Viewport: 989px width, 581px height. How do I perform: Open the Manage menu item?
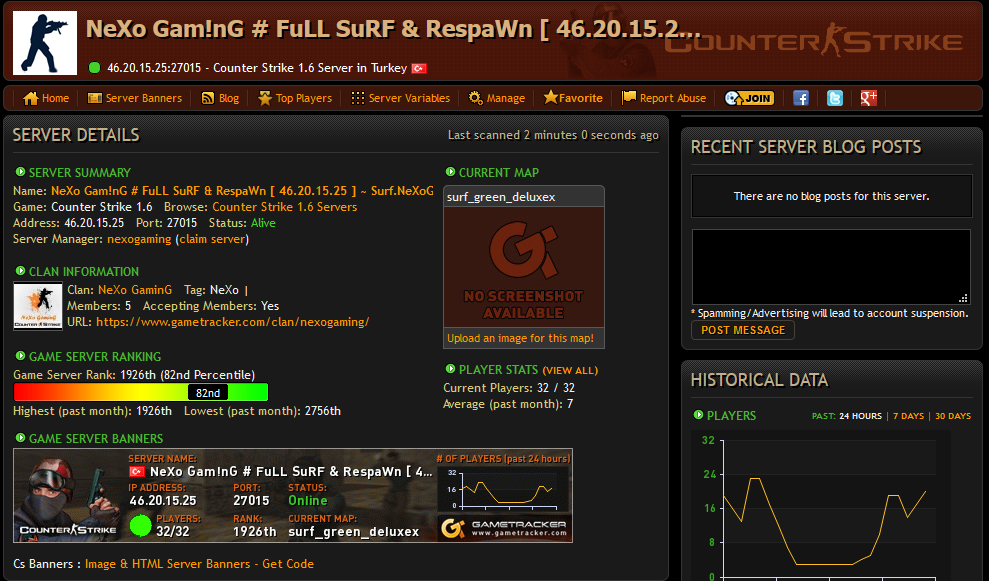pos(505,98)
